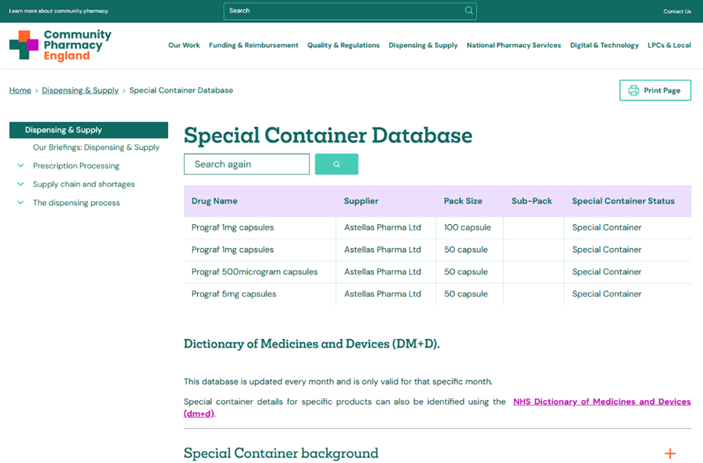Open the Funding & Reimbursement menu
The image size is (703, 463).
pyautogui.click(x=253, y=45)
